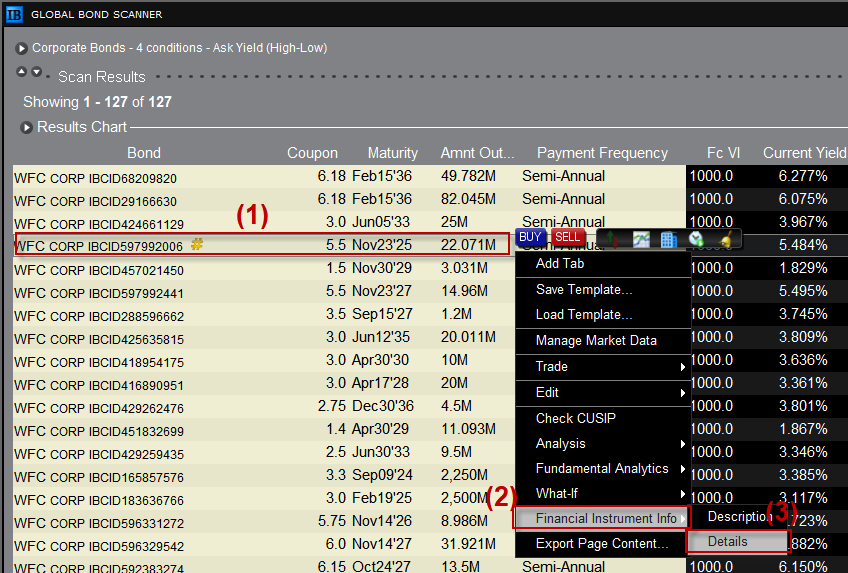This screenshot has height=573, width=848.
Task: Open the Trade submenu
Action: click(x=604, y=367)
